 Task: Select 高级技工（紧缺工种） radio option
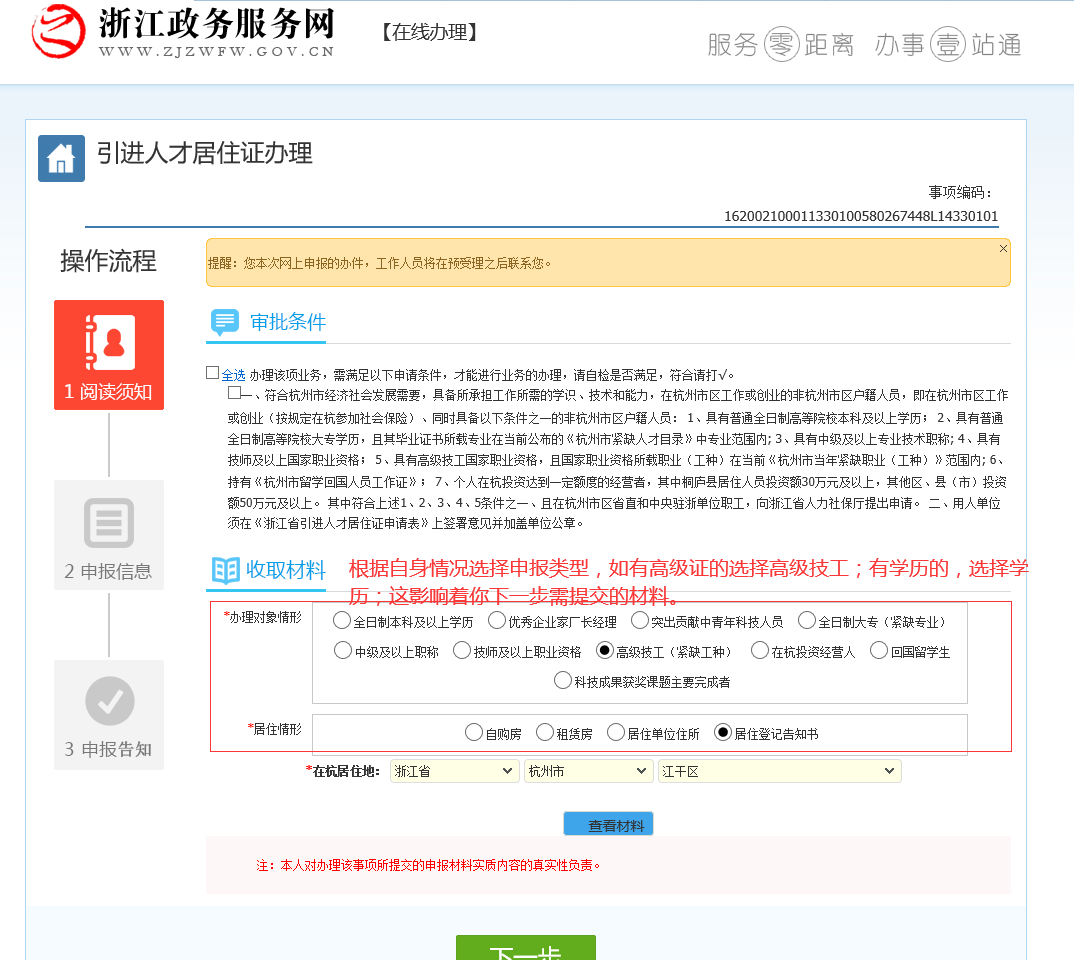click(x=604, y=650)
